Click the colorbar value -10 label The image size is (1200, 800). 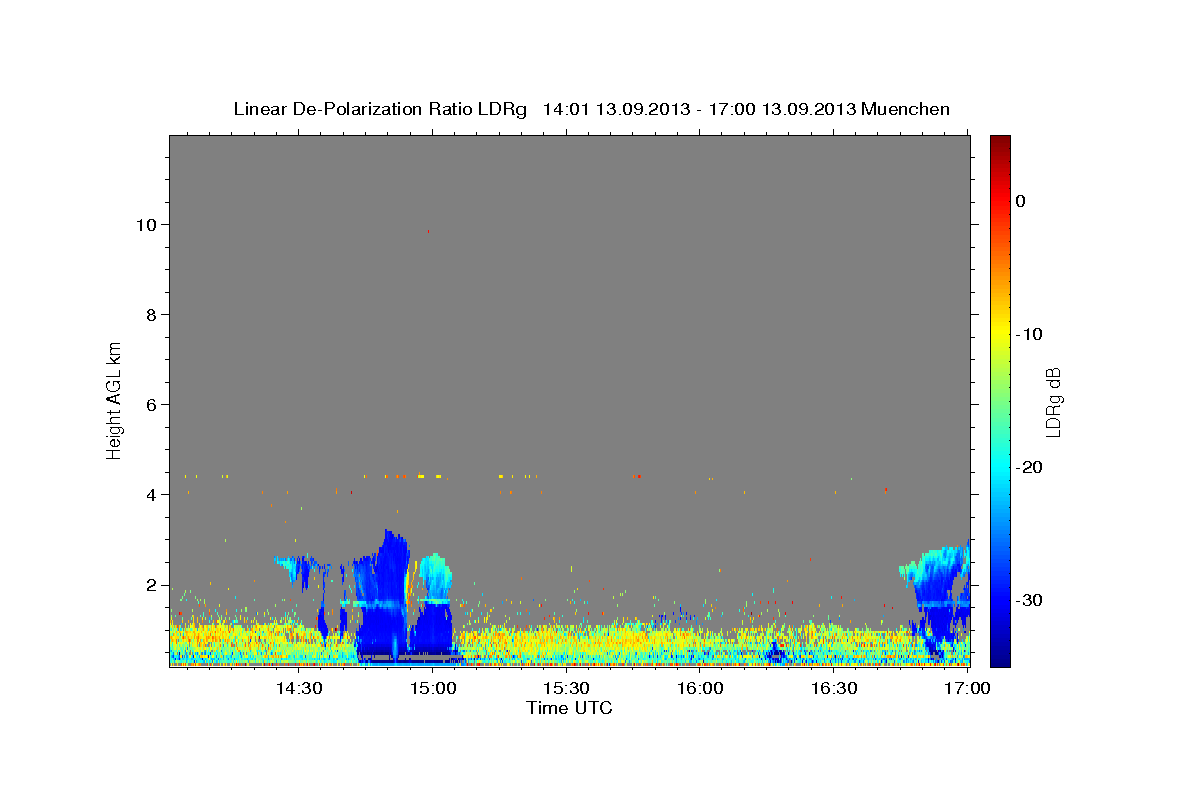(1030, 334)
